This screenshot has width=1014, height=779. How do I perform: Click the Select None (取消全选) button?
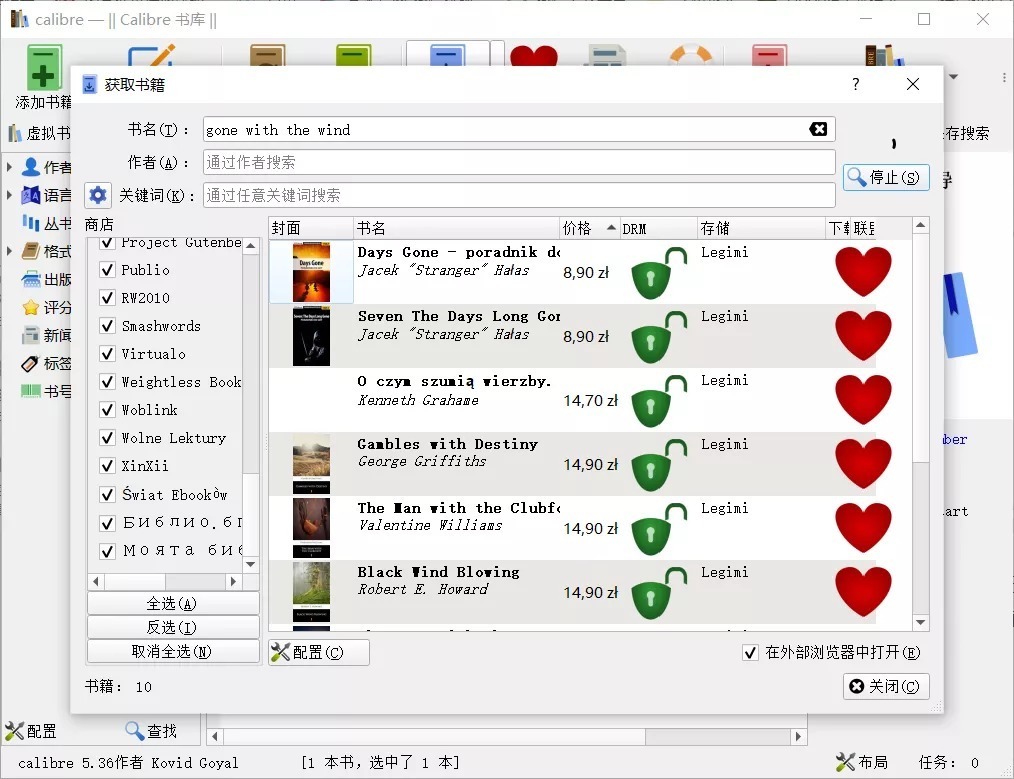coord(173,651)
